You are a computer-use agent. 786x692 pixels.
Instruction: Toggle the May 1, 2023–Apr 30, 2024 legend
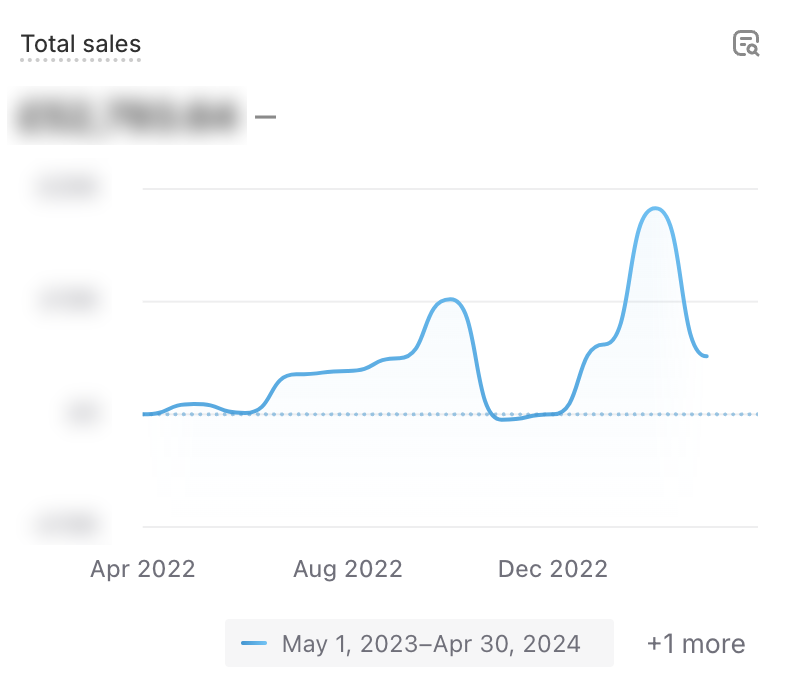click(420, 643)
